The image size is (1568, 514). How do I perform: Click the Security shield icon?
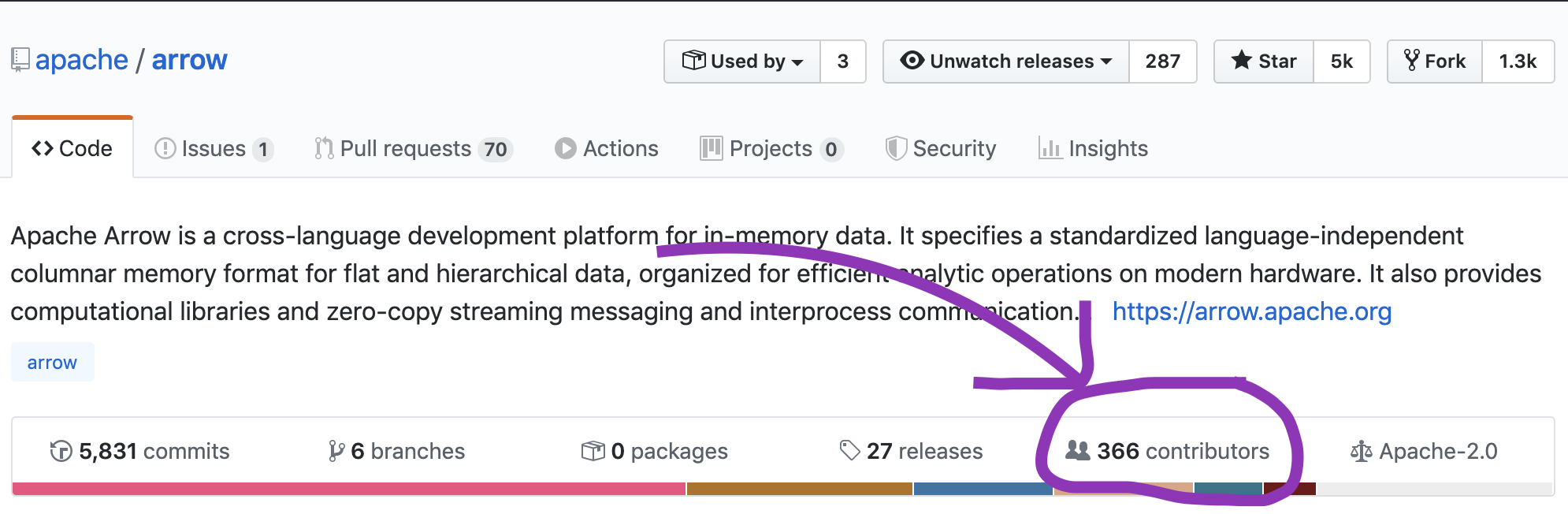click(896, 148)
